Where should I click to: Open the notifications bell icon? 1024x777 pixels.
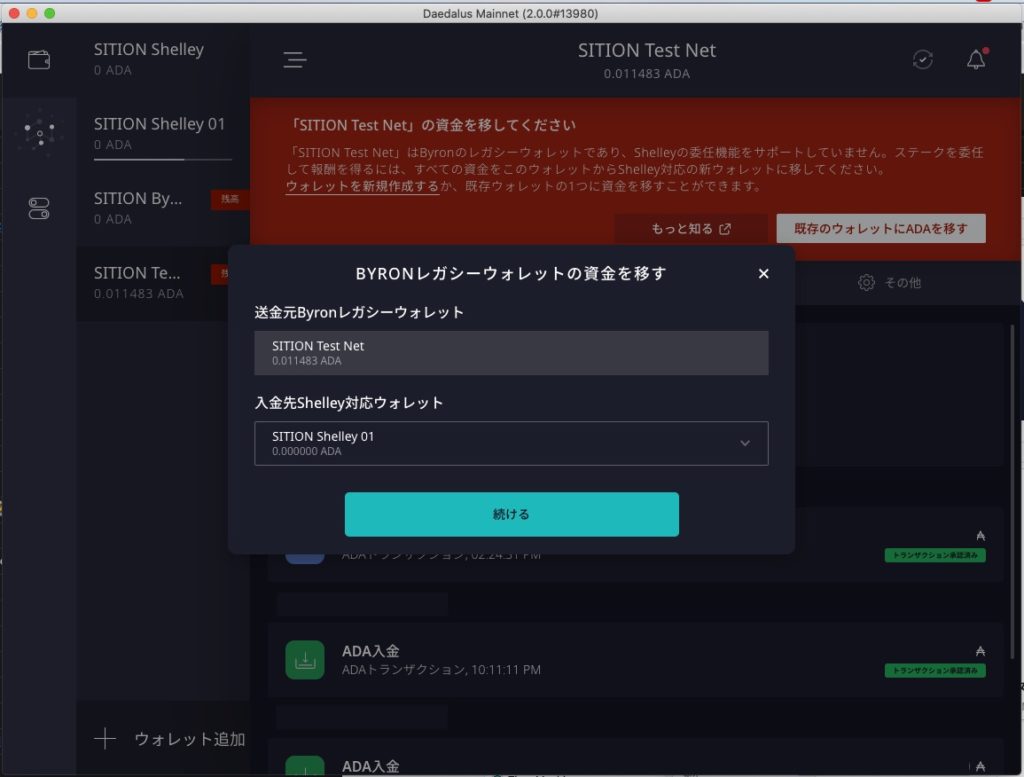pyautogui.click(x=976, y=60)
